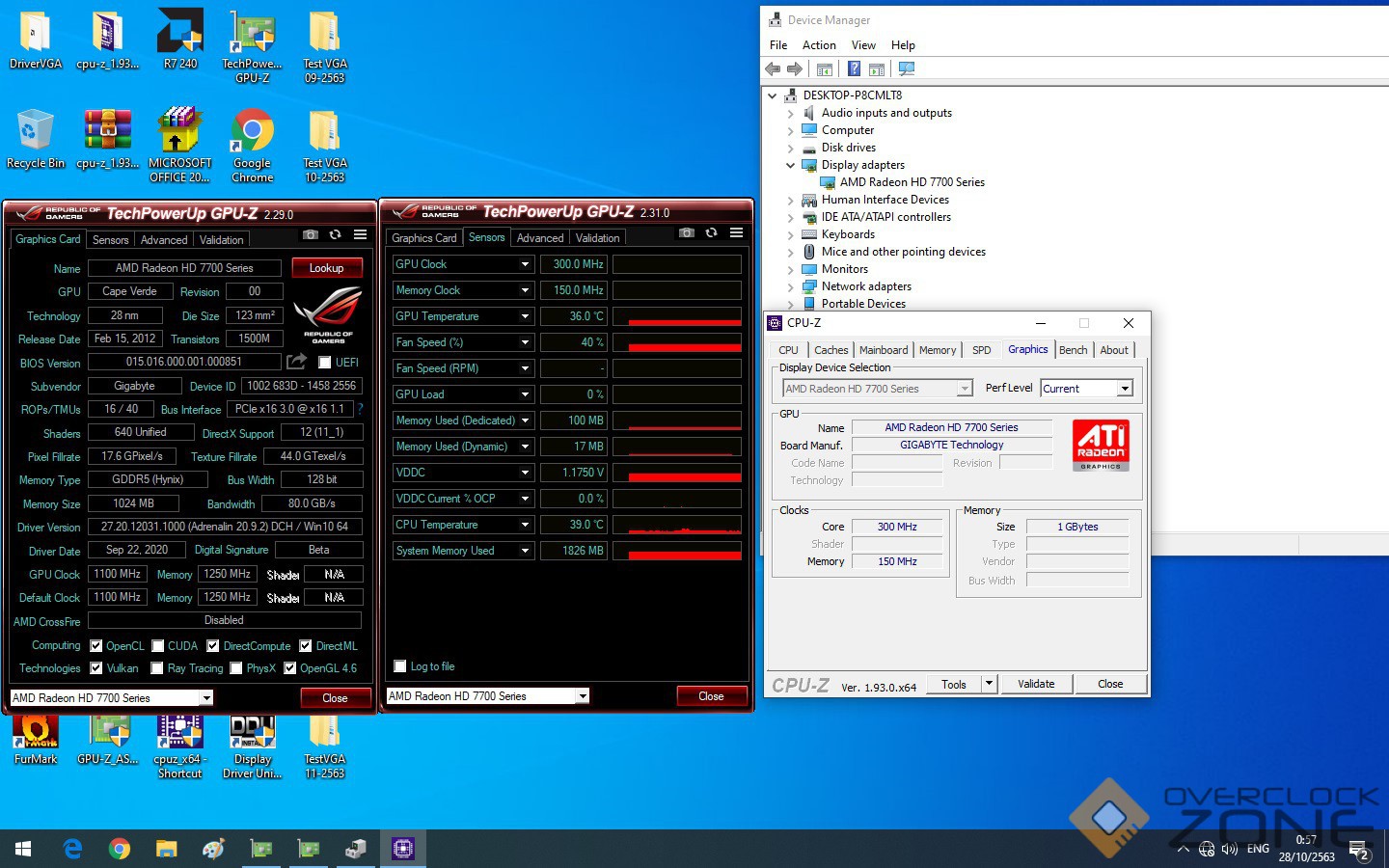1389x868 pixels.
Task: Click the Device Manager help toolbar icon
Action: [854, 69]
